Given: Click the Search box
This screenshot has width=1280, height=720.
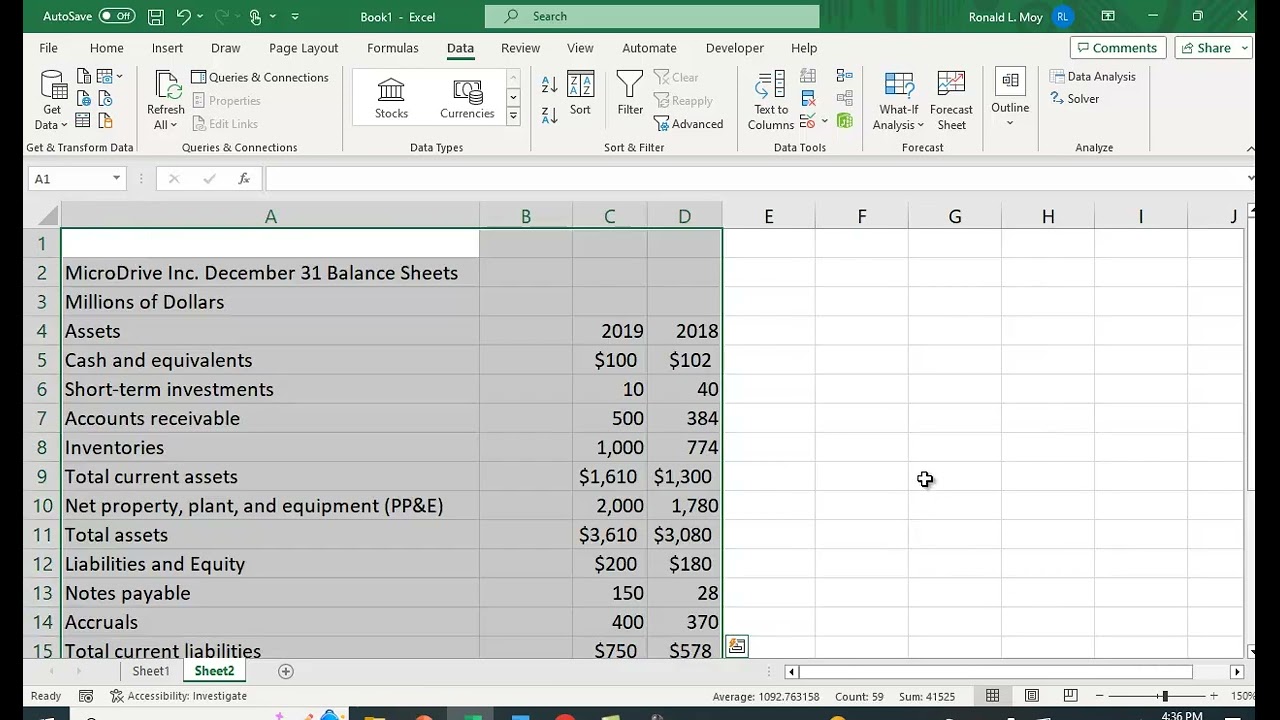Looking at the screenshot, I should (652, 16).
